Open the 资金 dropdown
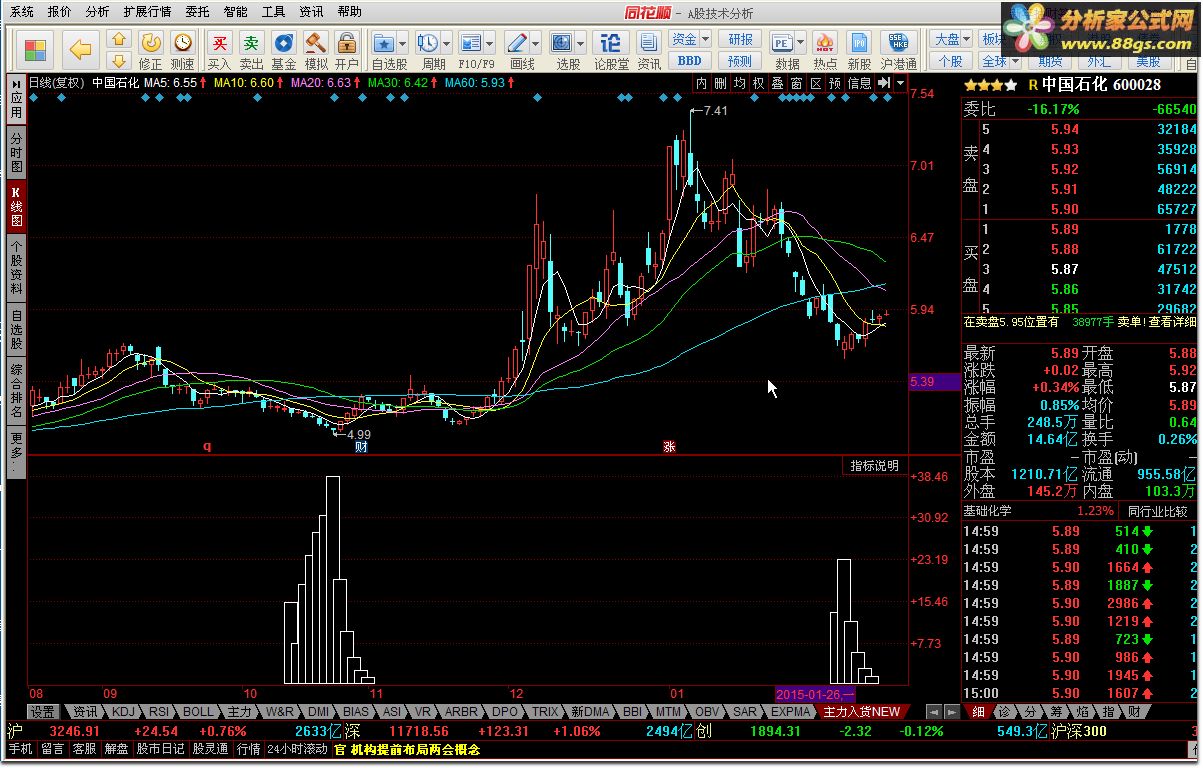1203x768 pixels. (690, 40)
